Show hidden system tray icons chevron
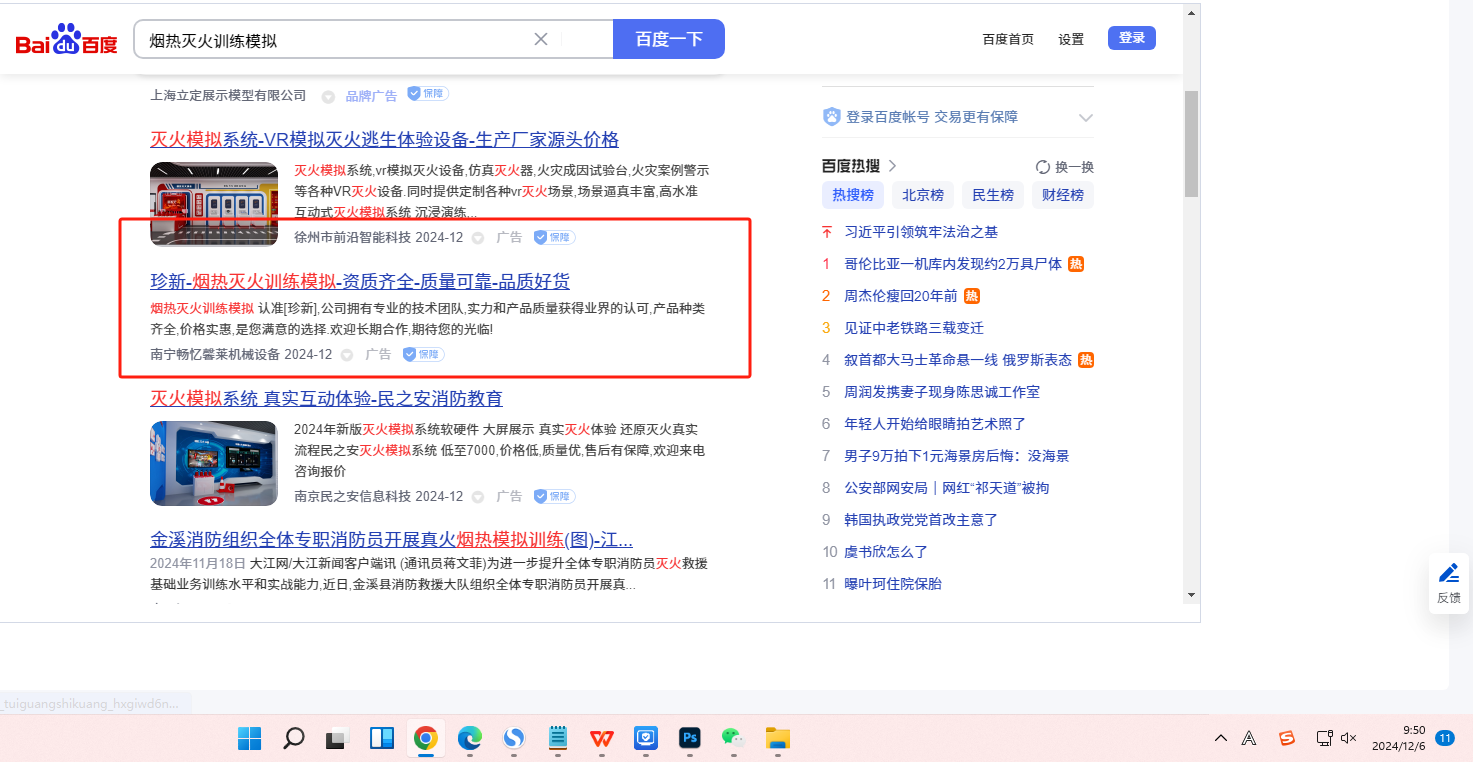Screen dimensions: 1473x762 click(1221, 738)
